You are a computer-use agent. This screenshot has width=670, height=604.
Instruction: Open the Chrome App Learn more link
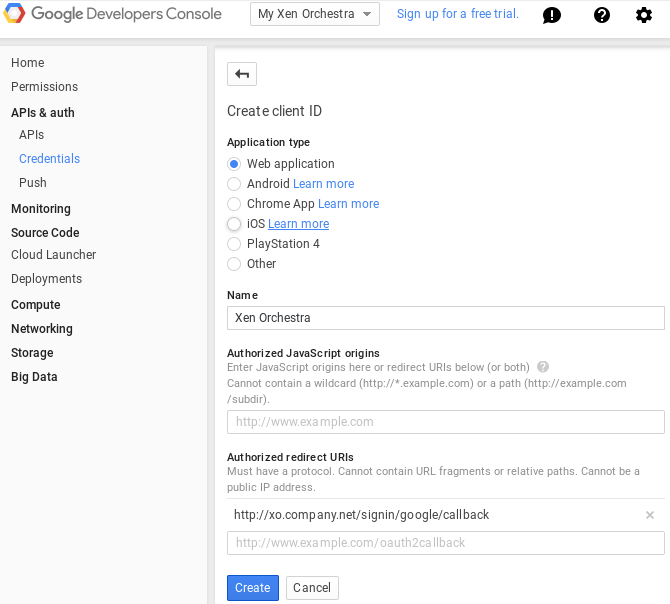pyautogui.click(x=349, y=204)
